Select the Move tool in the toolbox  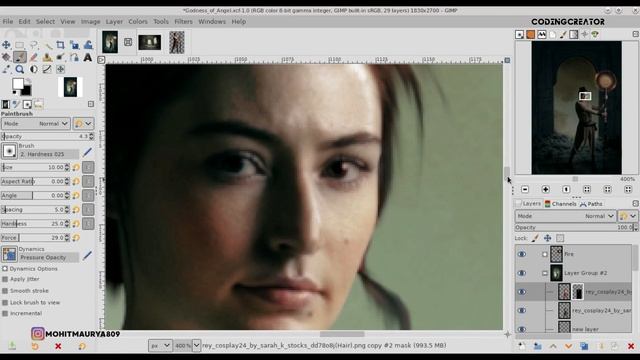pos(6,44)
